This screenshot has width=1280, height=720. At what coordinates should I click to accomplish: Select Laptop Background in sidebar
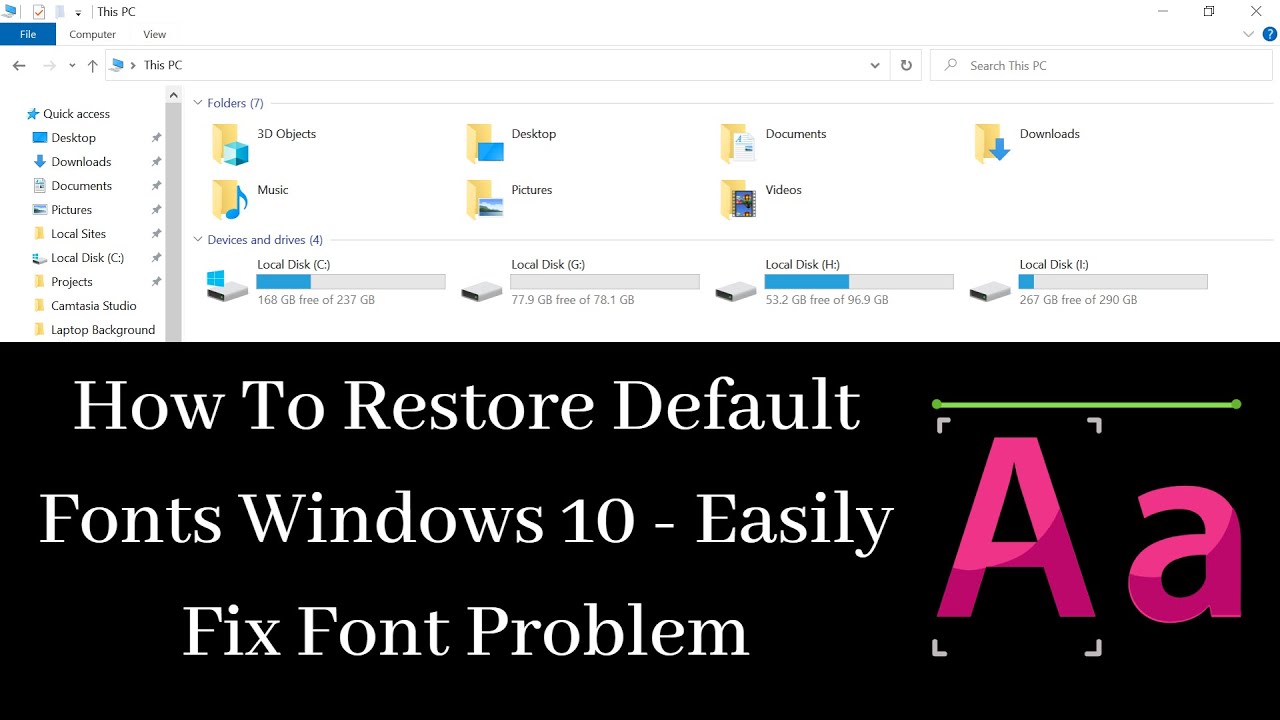[x=103, y=330]
